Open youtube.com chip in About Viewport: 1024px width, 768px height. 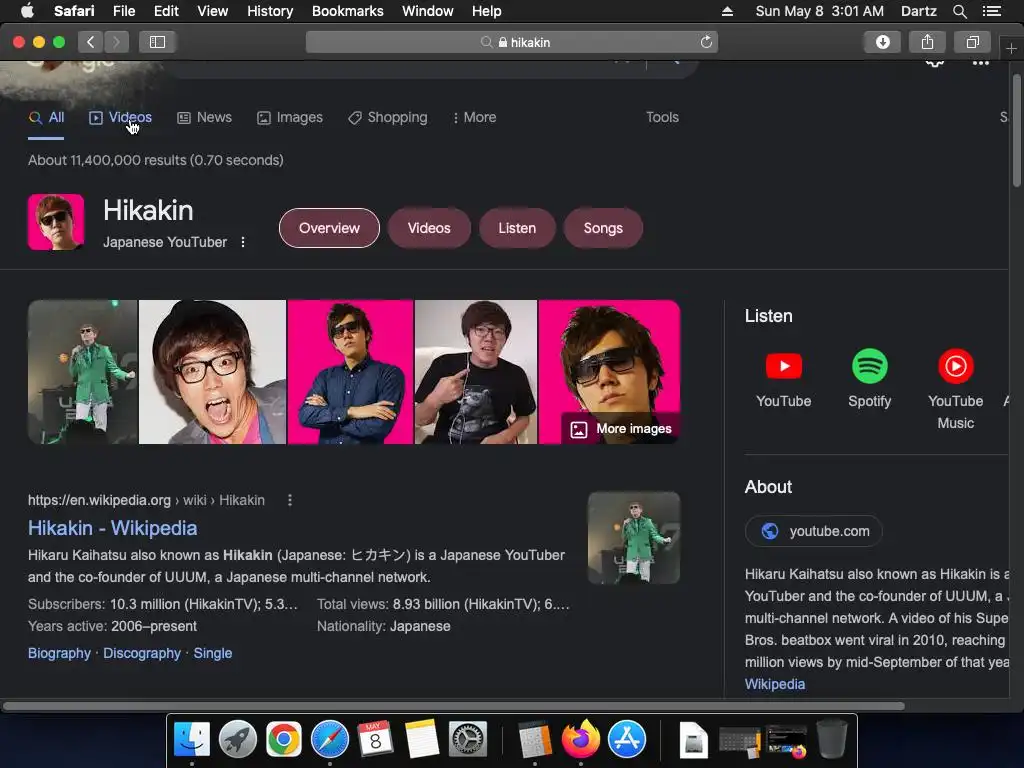coord(814,531)
